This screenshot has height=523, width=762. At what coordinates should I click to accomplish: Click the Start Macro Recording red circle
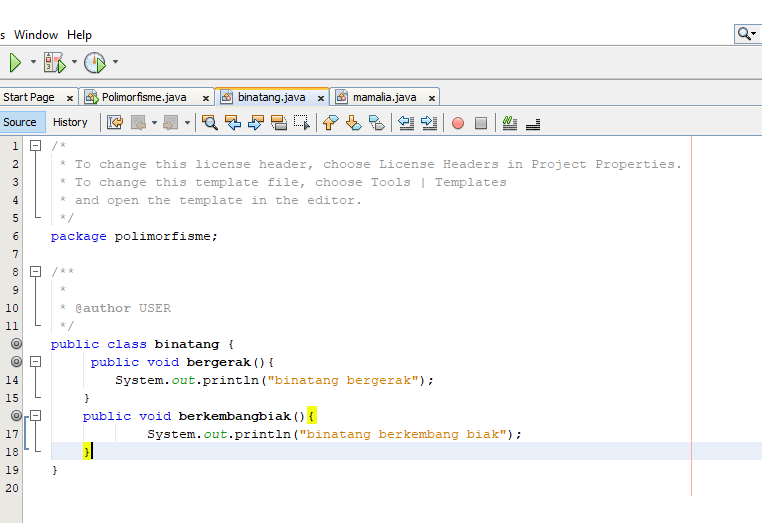point(458,123)
